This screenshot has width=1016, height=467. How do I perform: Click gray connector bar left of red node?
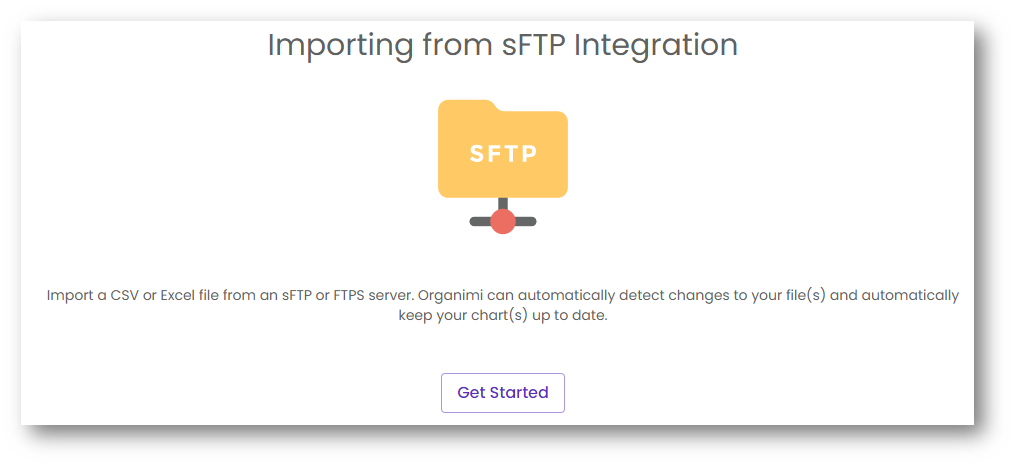pyautogui.click(x=480, y=221)
